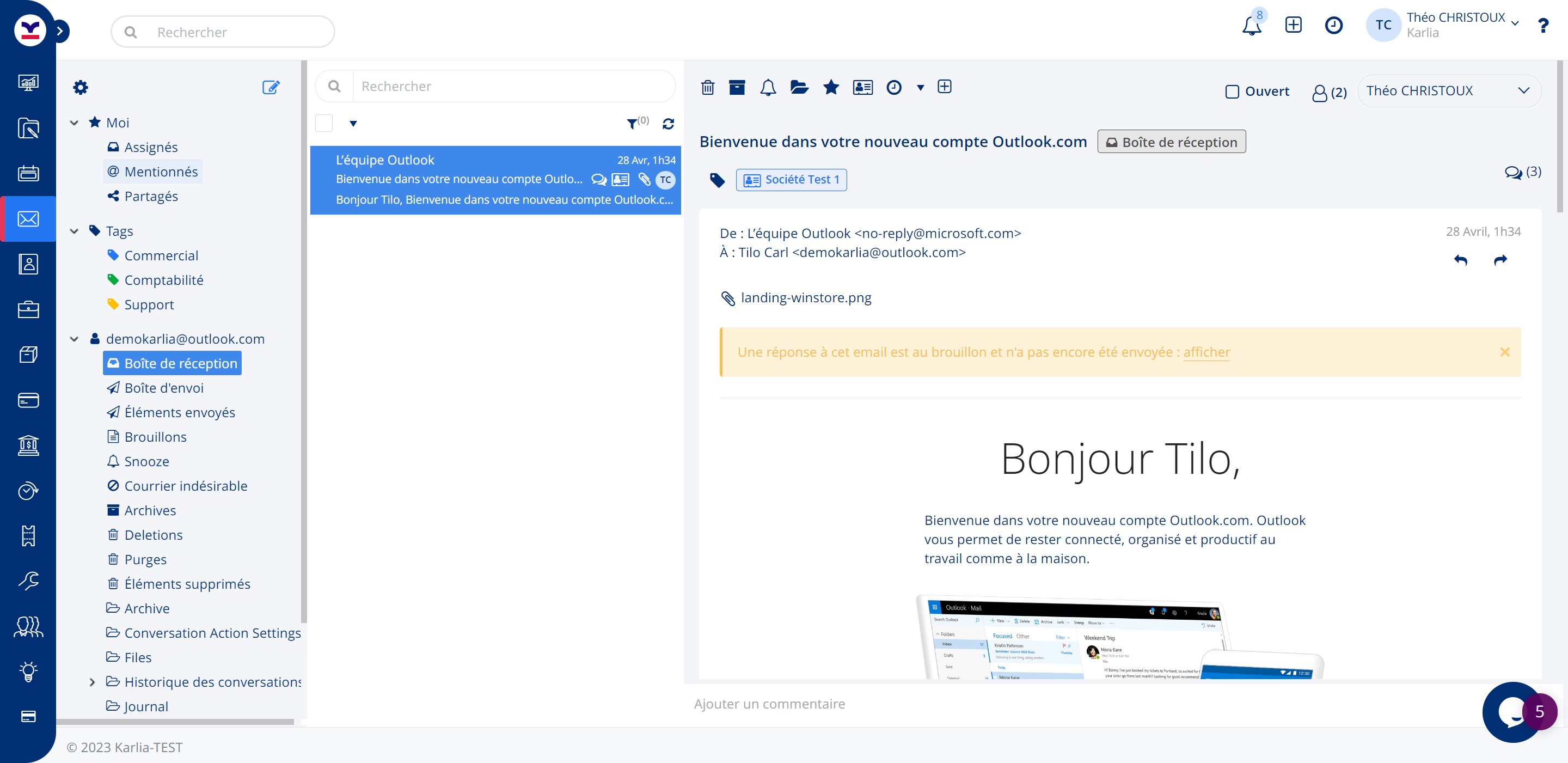This screenshot has width=1568, height=763.
Task: Toggle the Ouvert checkbox
Action: point(1232,92)
